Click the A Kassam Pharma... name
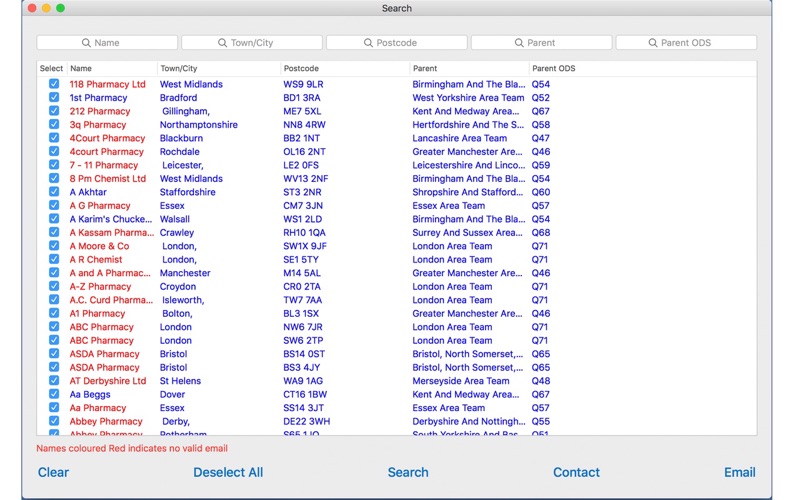 point(112,232)
